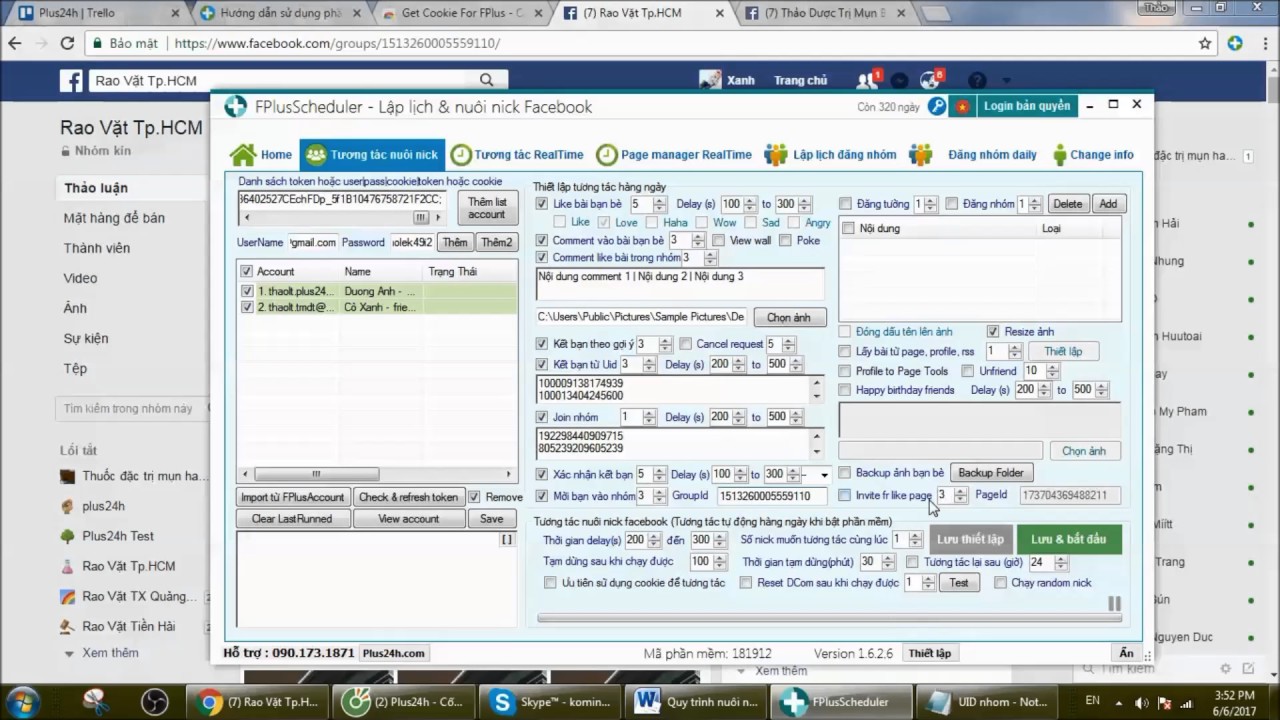
Task: Open Thành viên in Facebook group menu
Action: 97,248
